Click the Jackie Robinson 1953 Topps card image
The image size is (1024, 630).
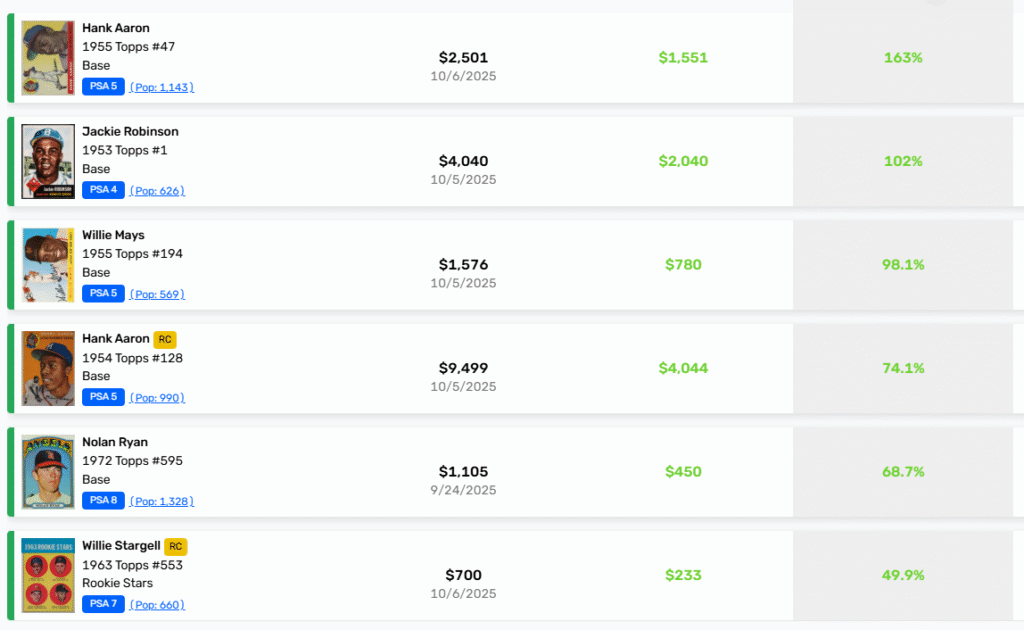[x=48, y=162]
